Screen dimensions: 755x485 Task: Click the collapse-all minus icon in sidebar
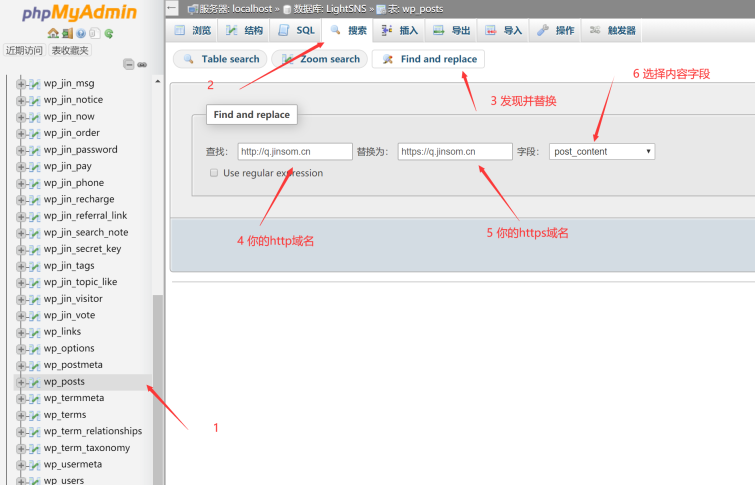click(x=128, y=65)
